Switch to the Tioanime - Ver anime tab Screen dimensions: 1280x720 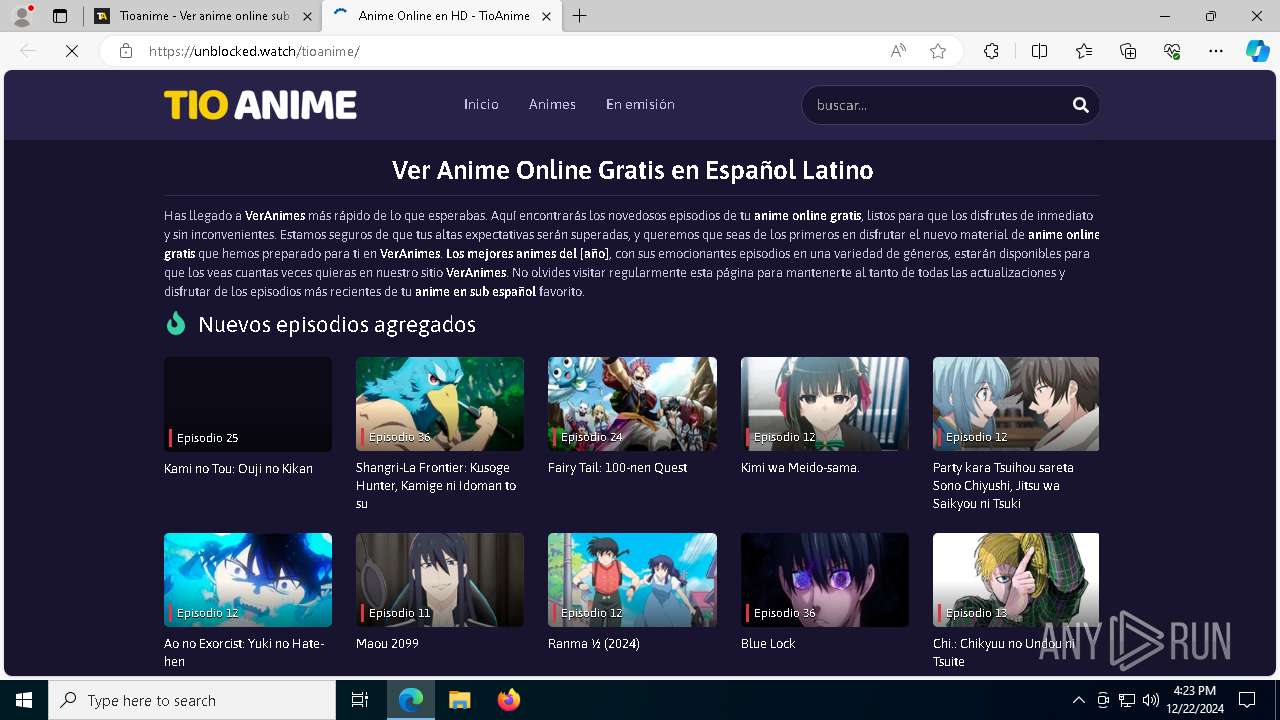[201, 16]
